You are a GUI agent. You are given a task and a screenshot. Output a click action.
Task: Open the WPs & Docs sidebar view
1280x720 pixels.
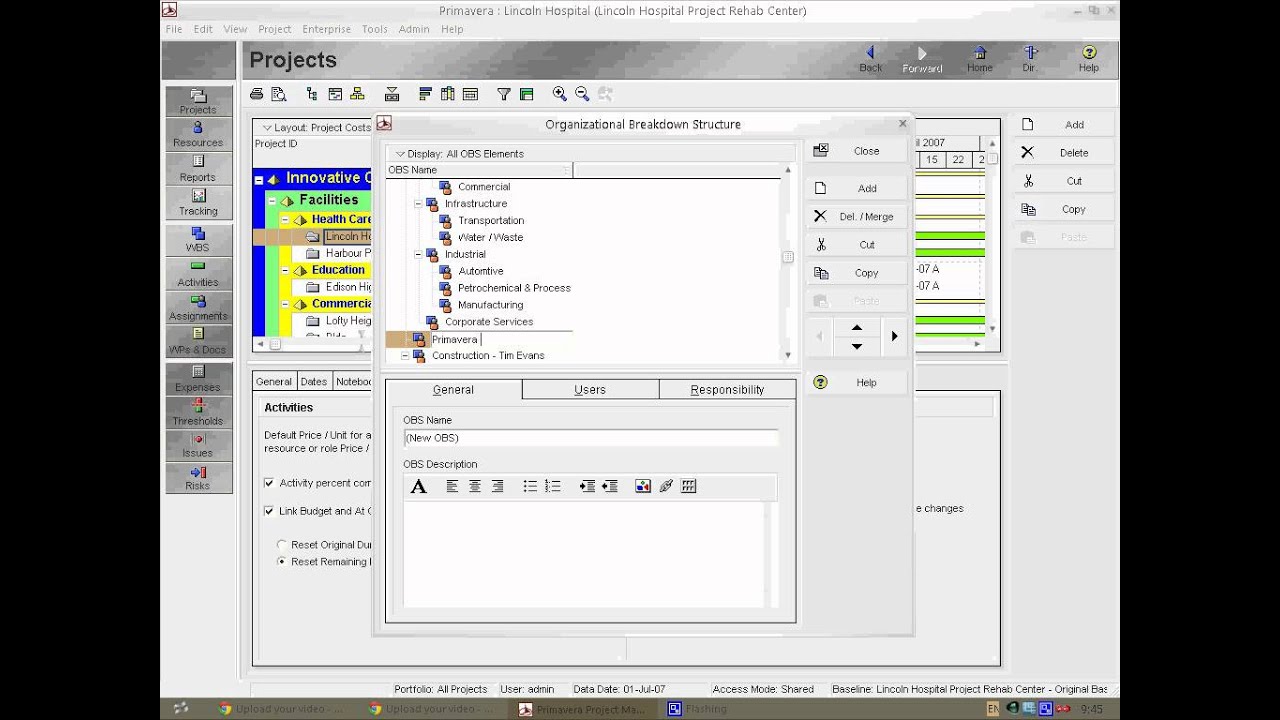198,341
